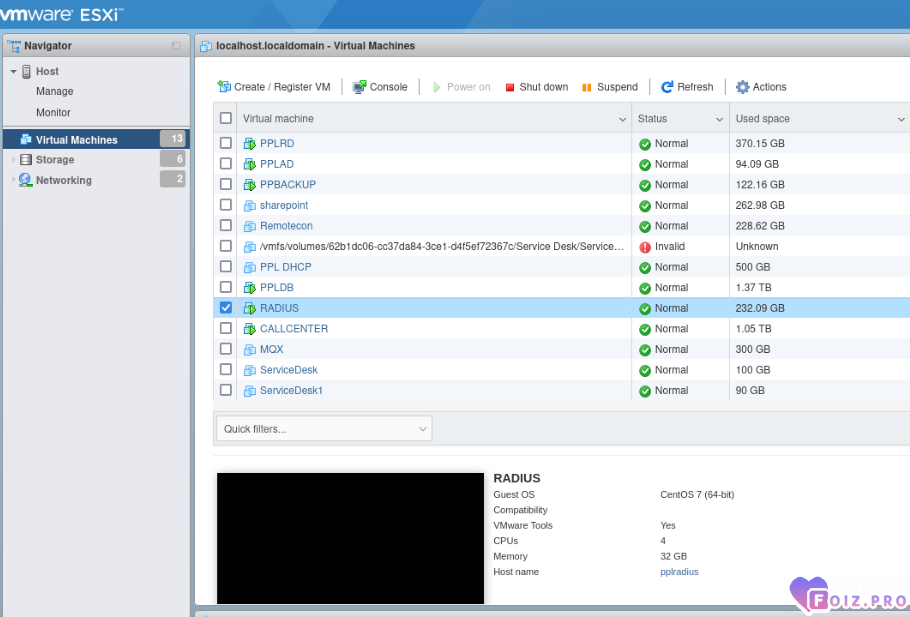910x617 pixels.
Task: Click the PPLAD VM icon
Action: (x=250, y=164)
